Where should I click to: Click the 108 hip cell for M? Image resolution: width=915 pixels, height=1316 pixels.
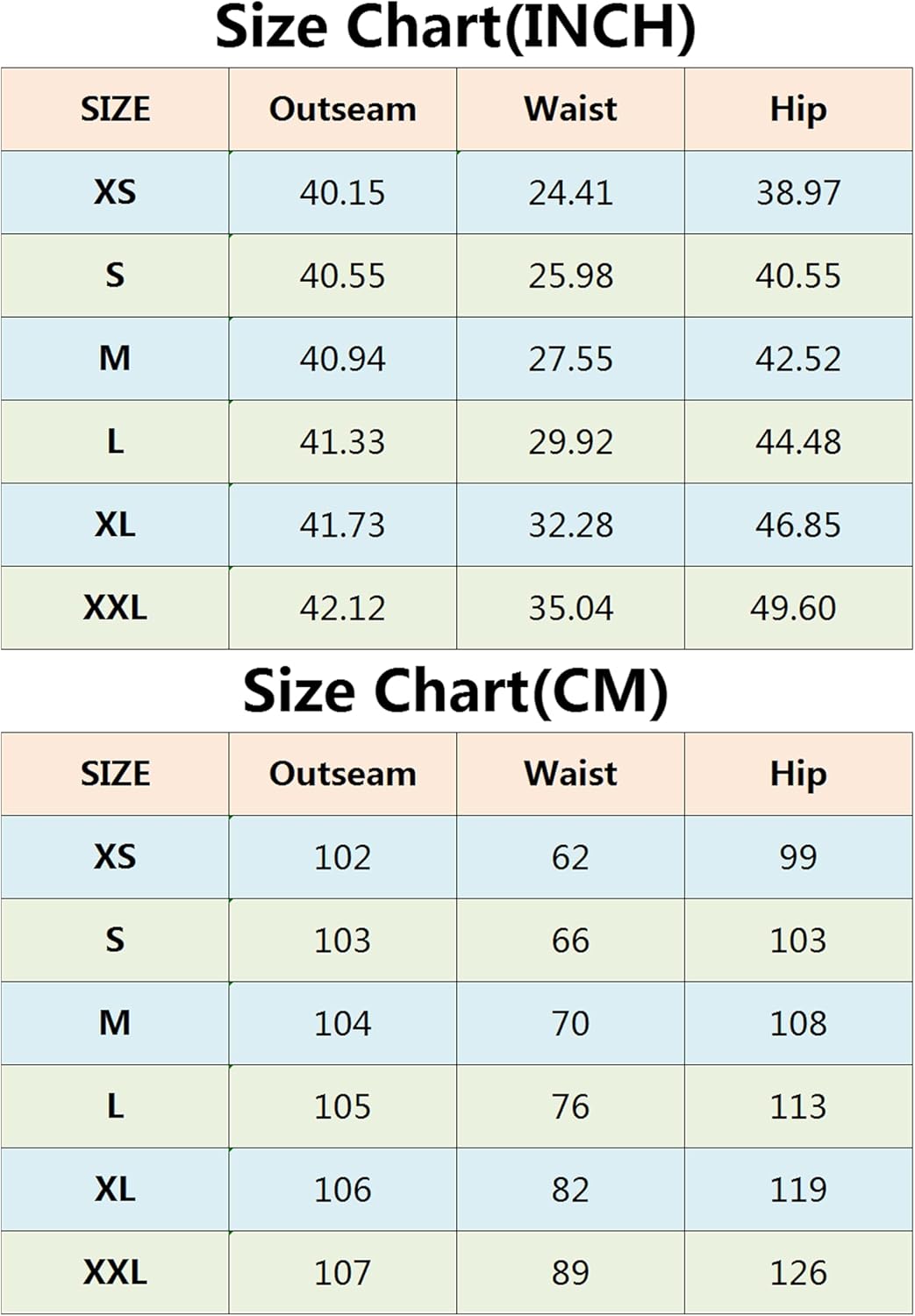pyautogui.click(x=798, y=1023)
